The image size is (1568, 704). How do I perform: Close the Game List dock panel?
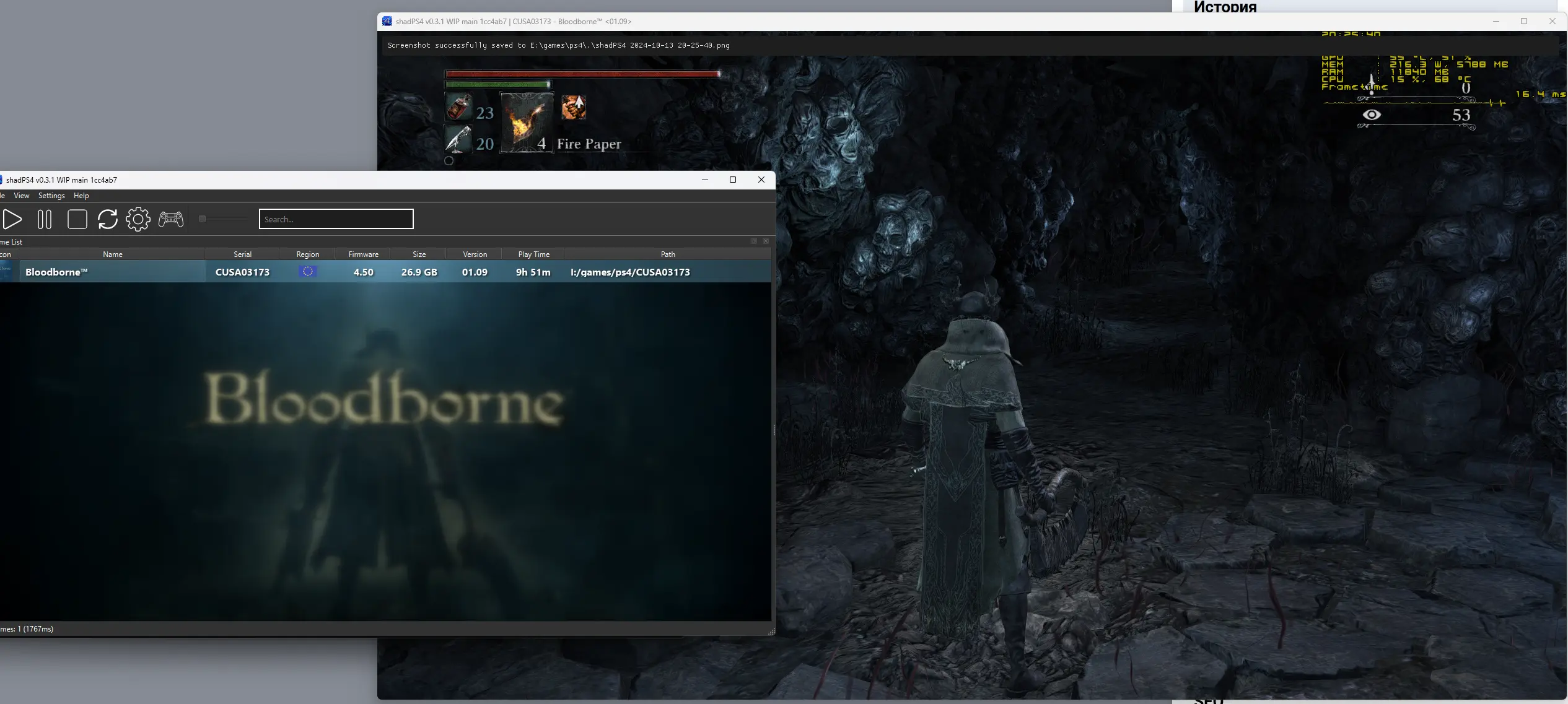[x=766, y=241]
